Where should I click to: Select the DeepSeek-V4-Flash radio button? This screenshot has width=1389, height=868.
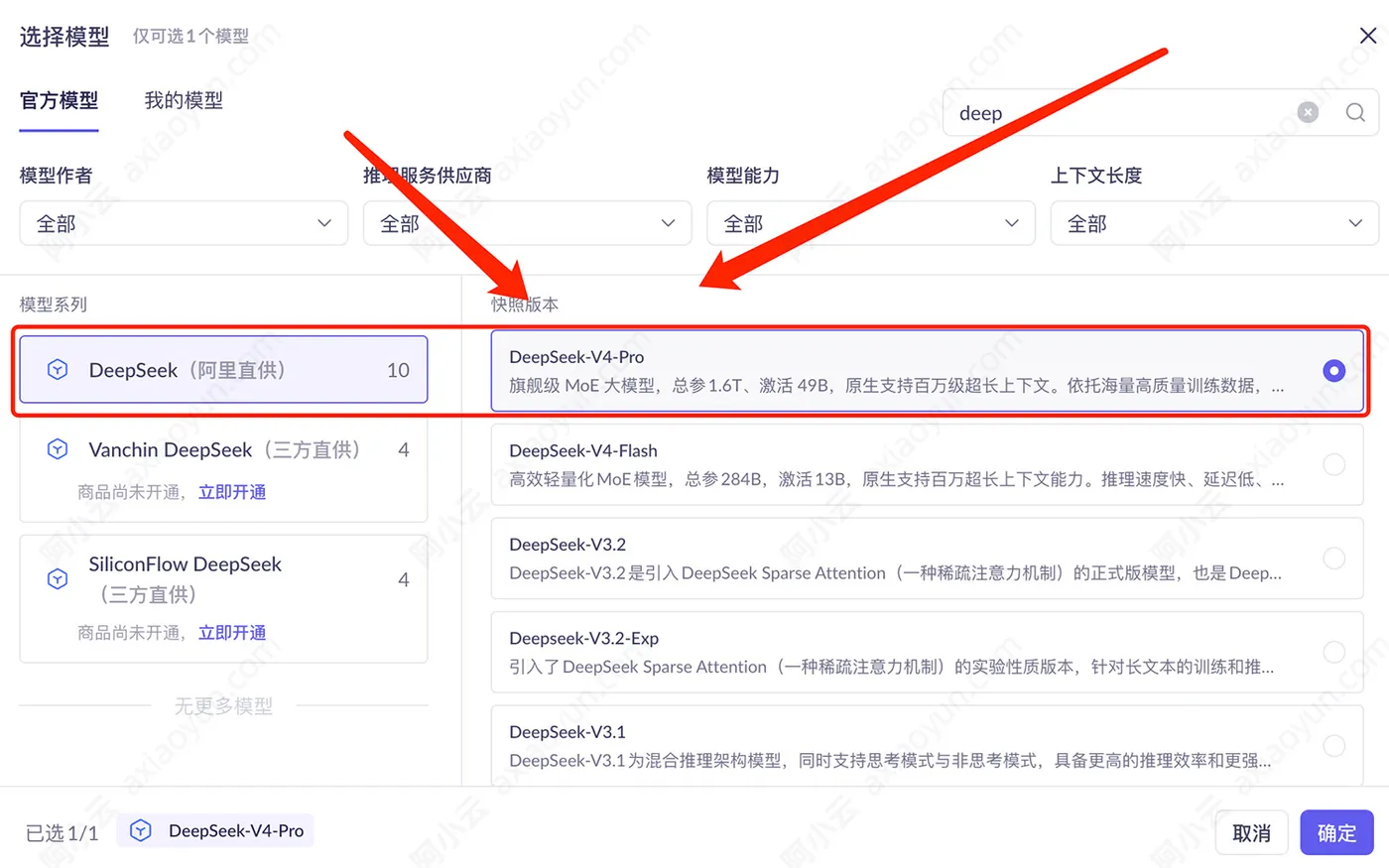[1333, 463]
